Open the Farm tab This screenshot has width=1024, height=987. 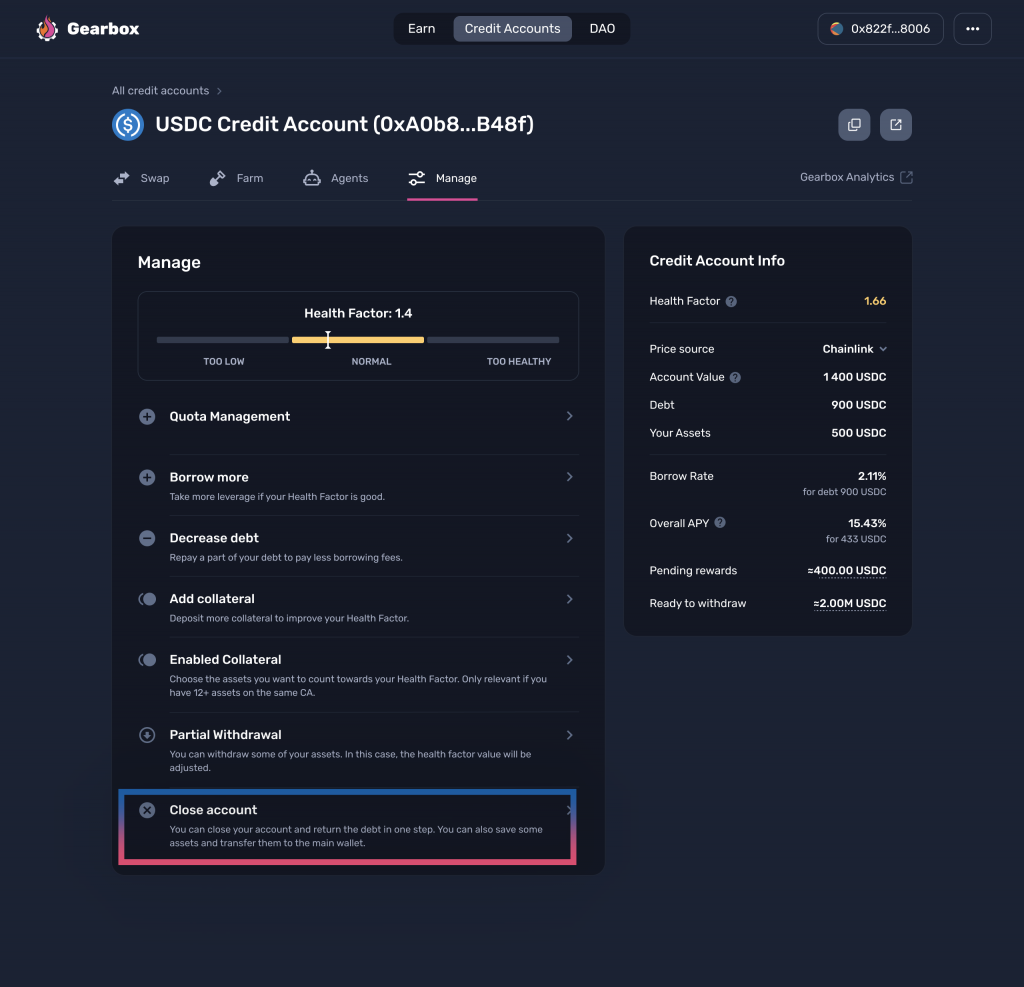pyautogui.click(x=236, y=178)
